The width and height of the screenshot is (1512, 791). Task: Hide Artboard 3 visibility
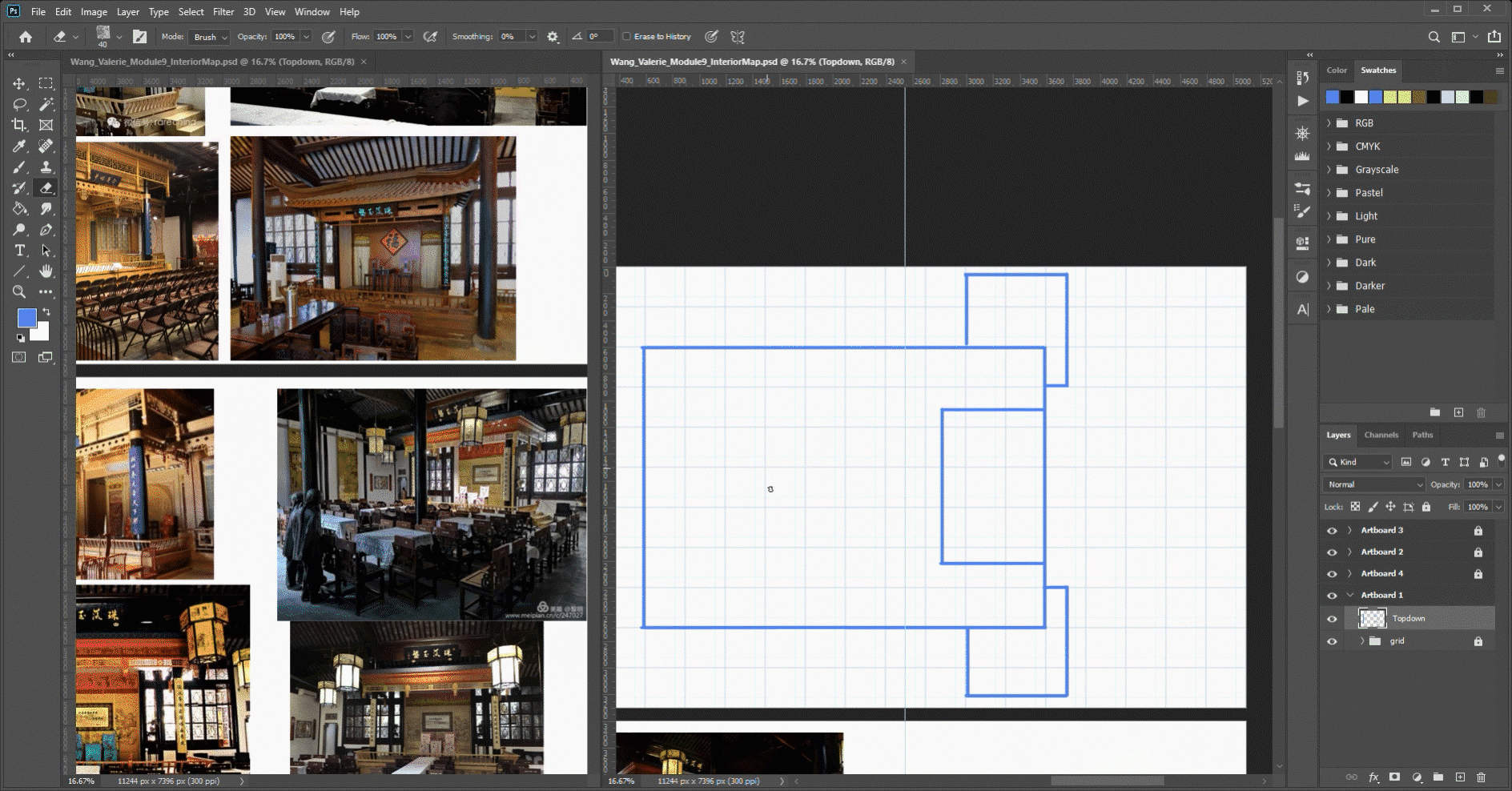(x=1332, y=531)
